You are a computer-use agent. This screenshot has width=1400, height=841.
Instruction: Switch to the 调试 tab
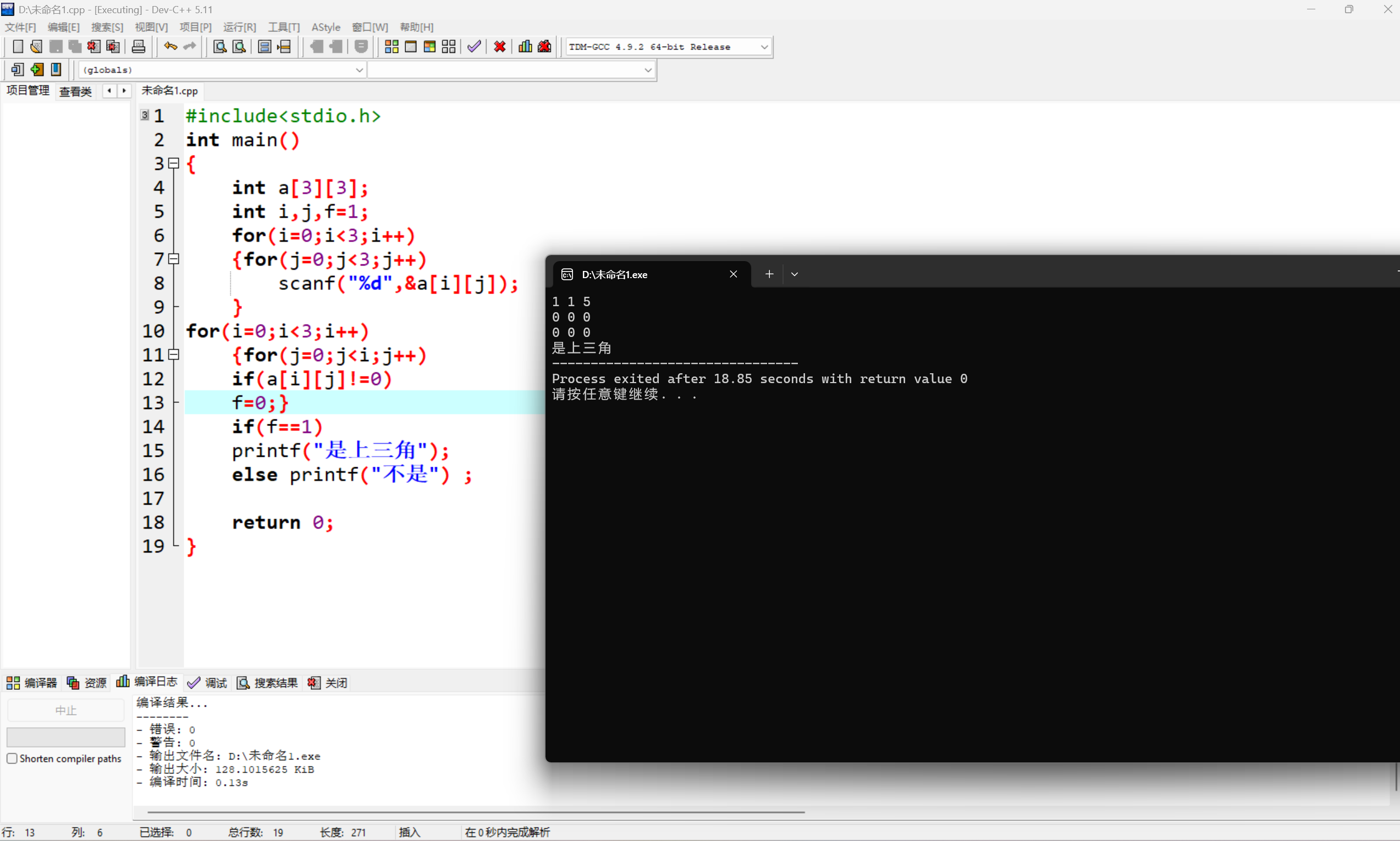[x=207, y=683]
